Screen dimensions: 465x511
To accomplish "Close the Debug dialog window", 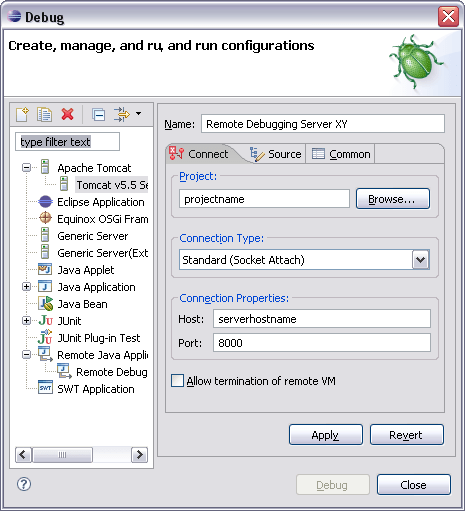I will pos(448,16).
